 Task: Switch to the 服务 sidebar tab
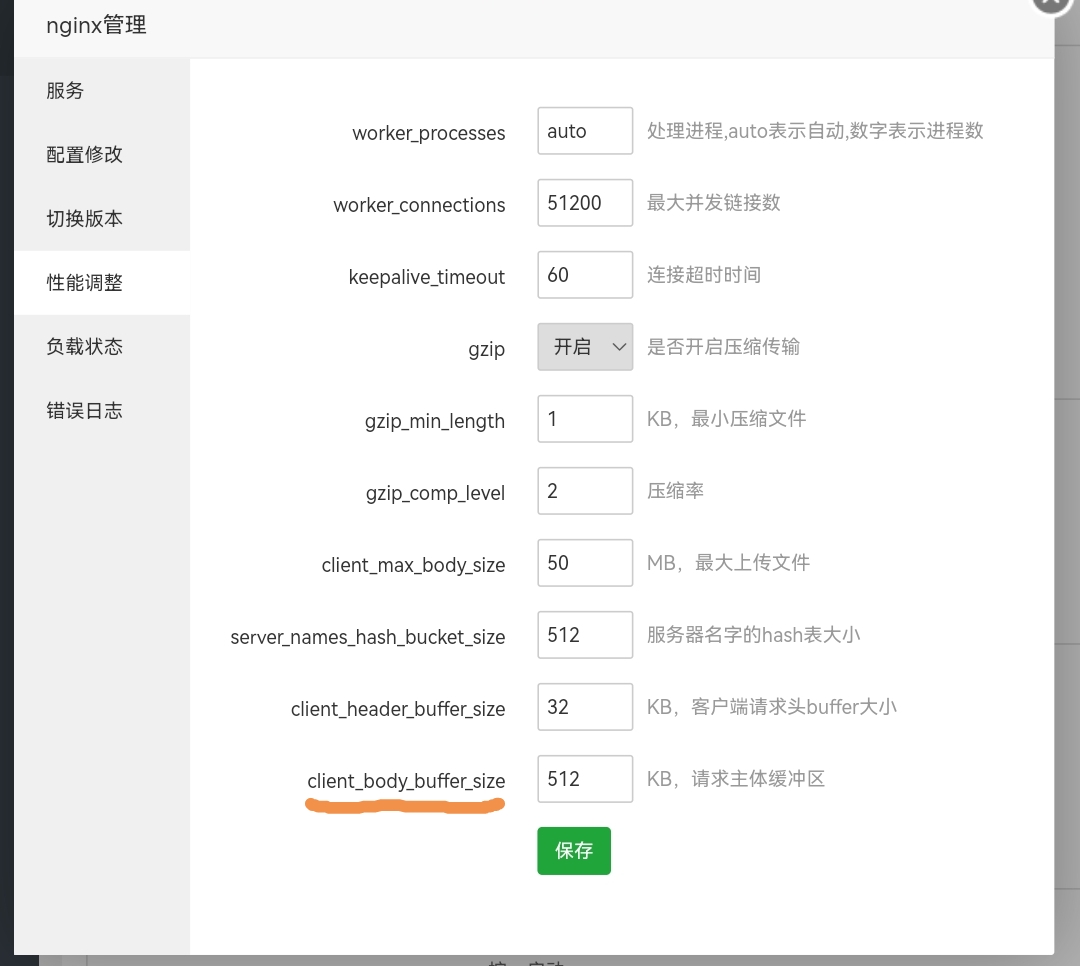65,90
